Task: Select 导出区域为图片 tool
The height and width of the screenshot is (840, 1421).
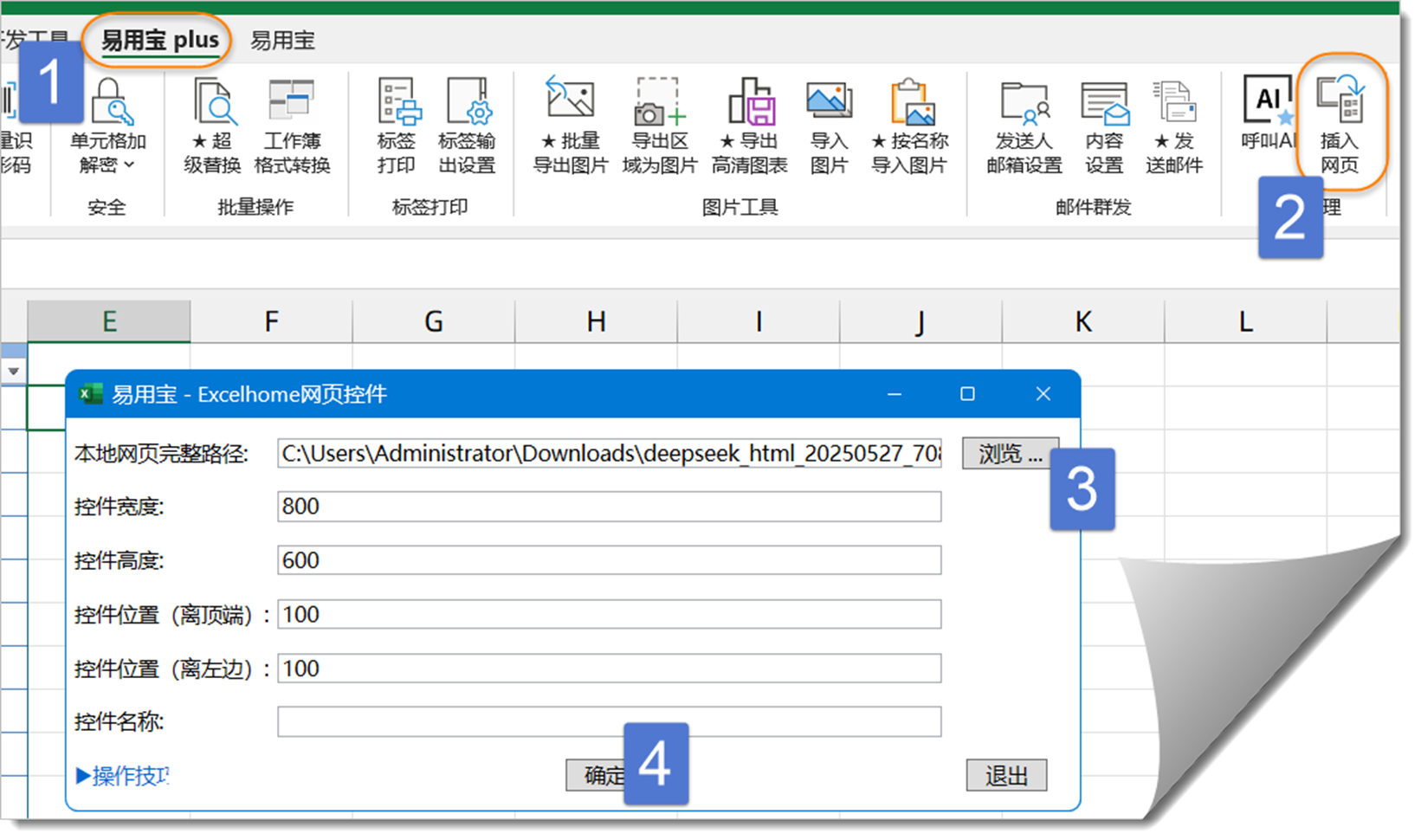Action: 660,126
